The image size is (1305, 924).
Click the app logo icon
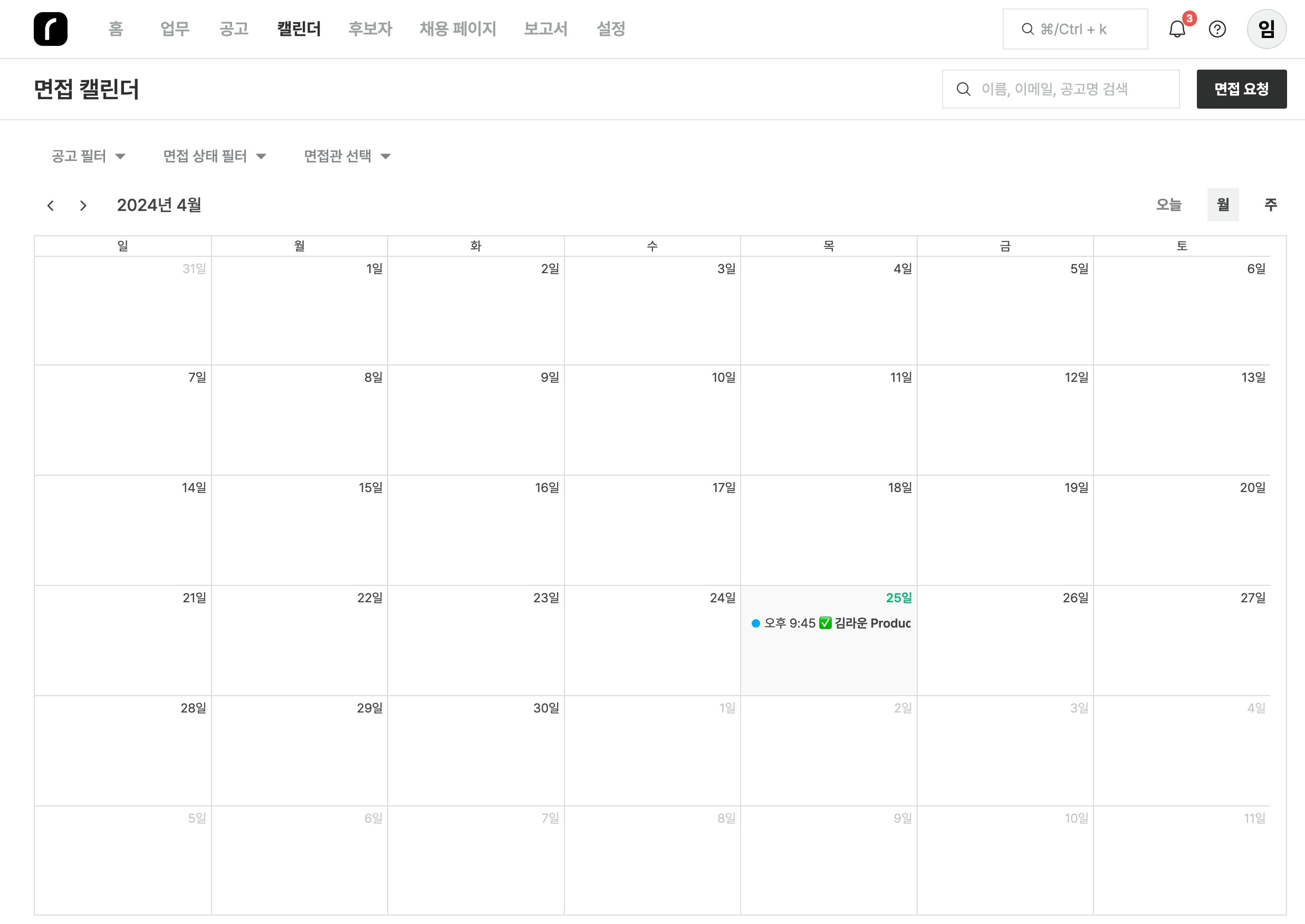[50, 29]
